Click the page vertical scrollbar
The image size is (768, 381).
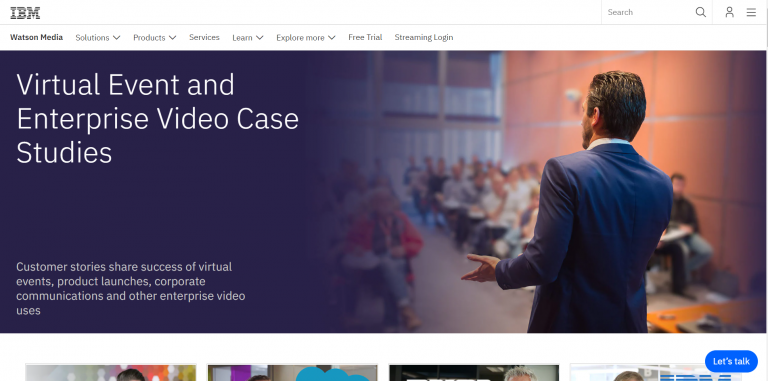[766, 190]
